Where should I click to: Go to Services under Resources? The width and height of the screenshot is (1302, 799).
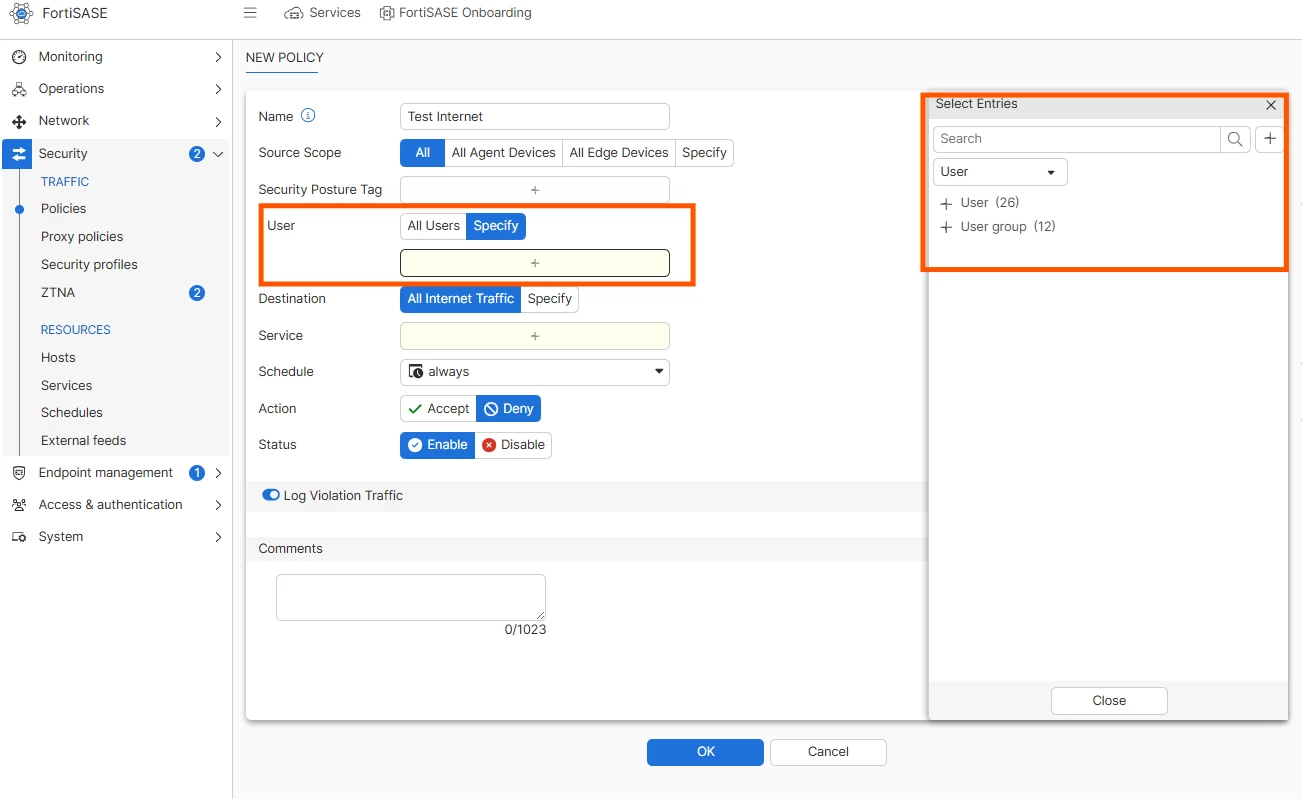66,386
